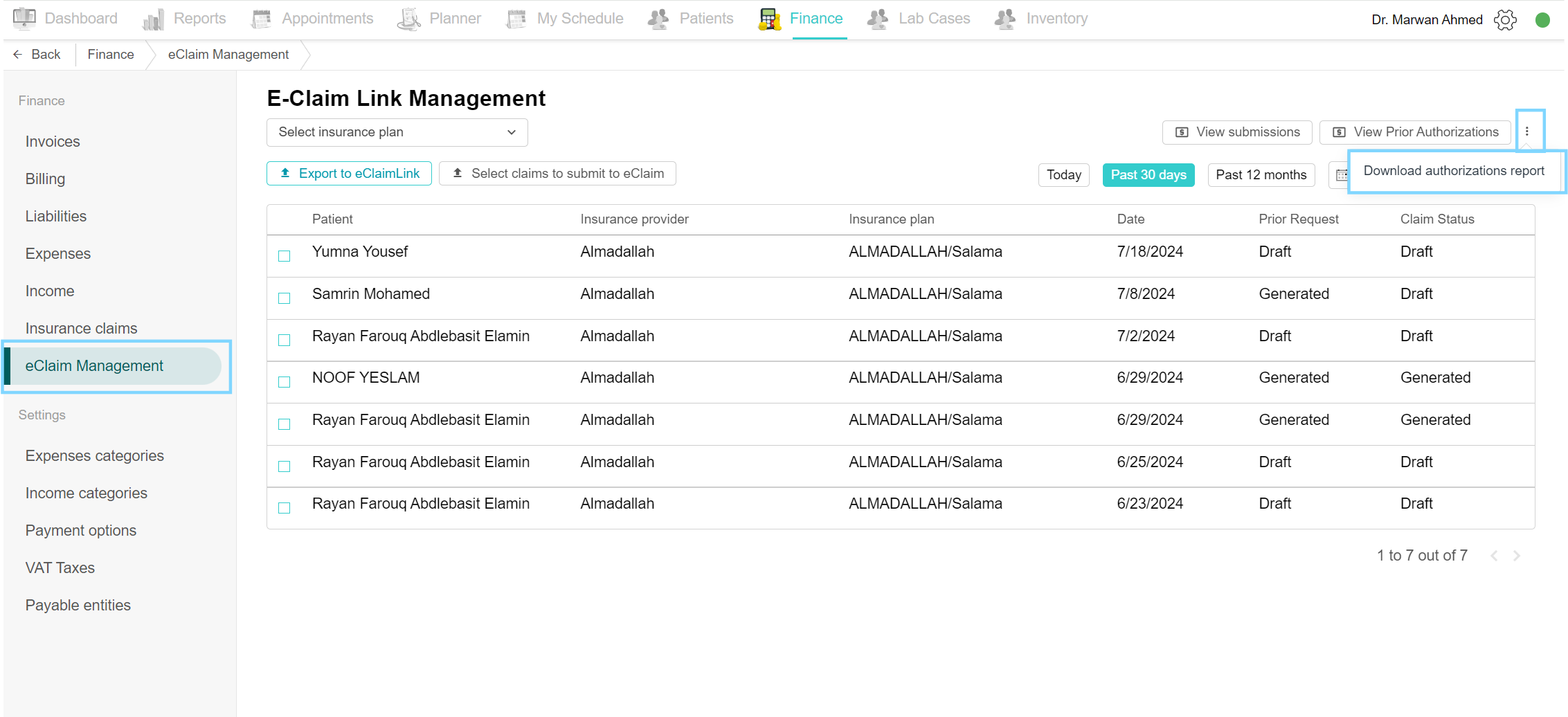The image size is (1568, 717).
Task: Click the green online status indicator
Action: 1542,20
